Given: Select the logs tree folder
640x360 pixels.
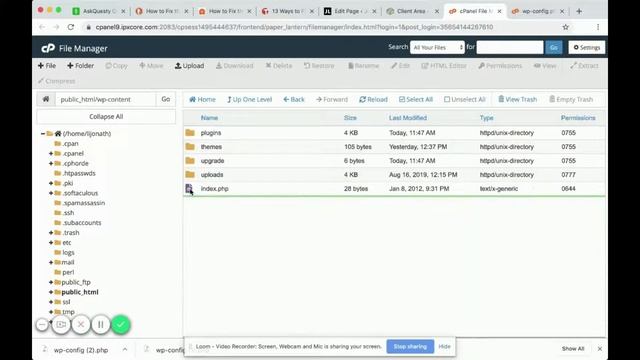Looking at the screenshot, I should 68,253.
